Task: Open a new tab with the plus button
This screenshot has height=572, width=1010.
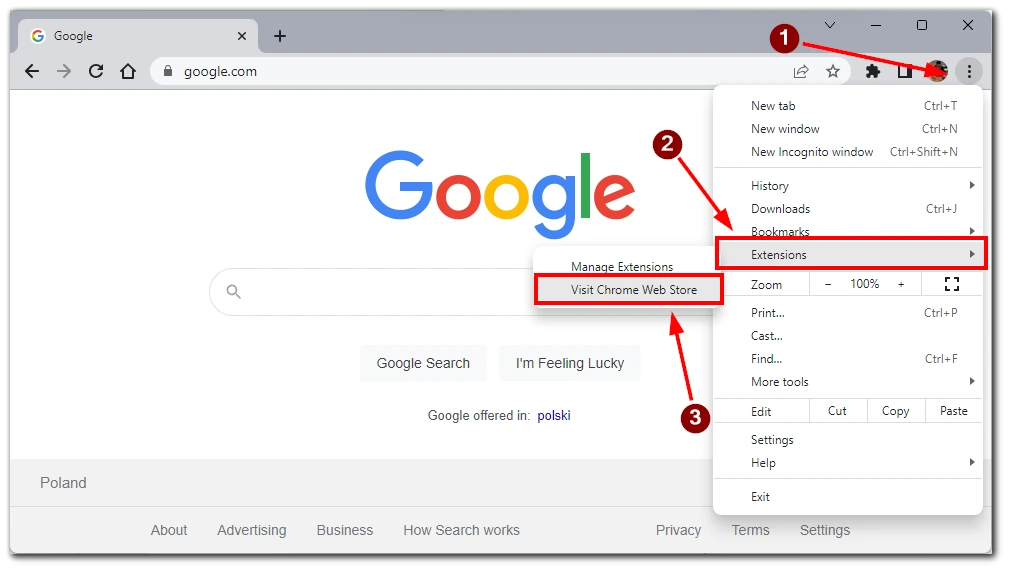Action: click(x=280, y=36)
